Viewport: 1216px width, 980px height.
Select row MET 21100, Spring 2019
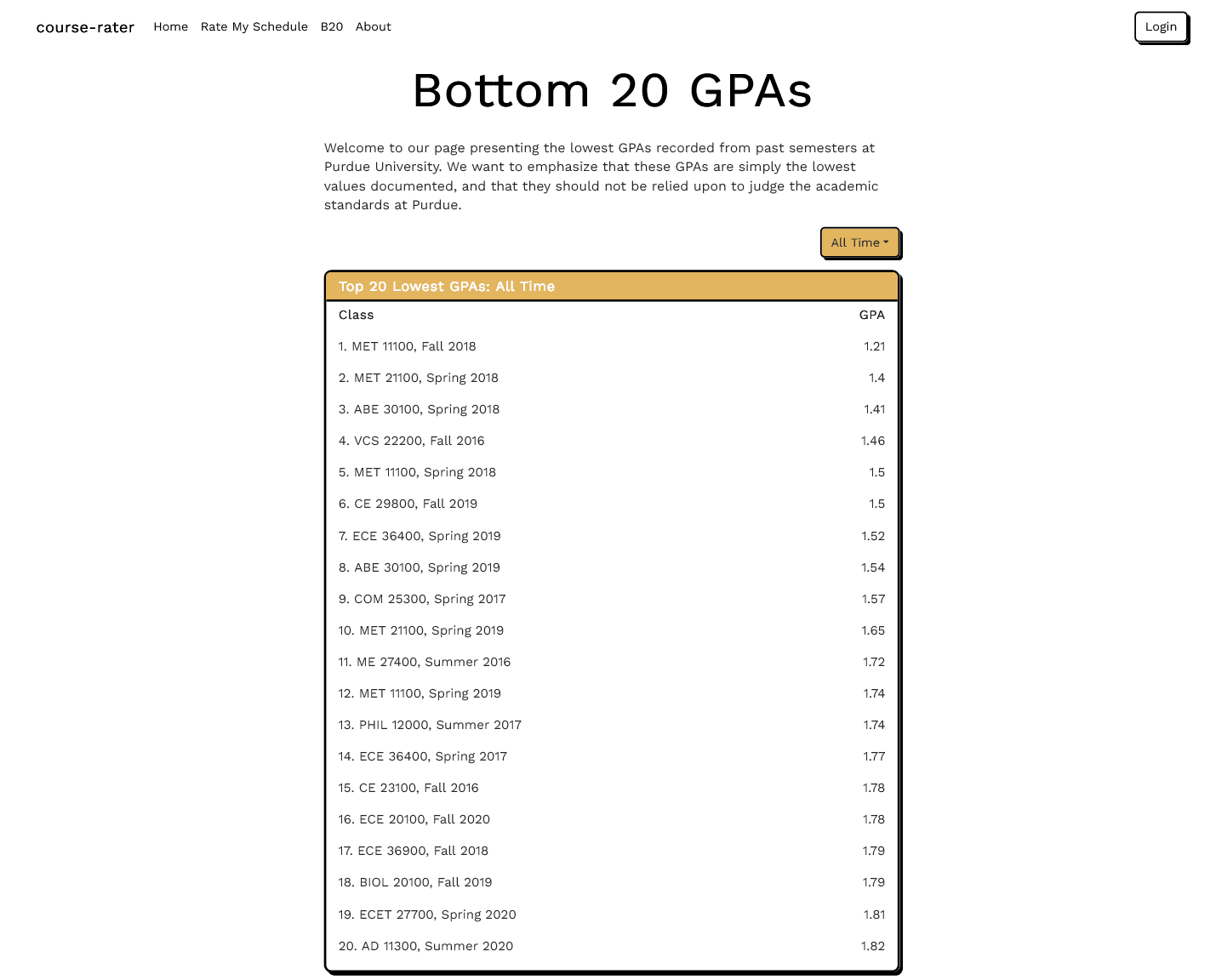(x=612, y=630)
